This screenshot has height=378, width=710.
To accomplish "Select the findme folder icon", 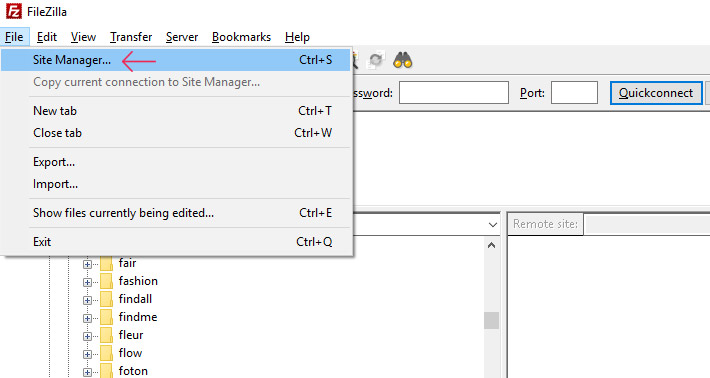I will point(106,317).
